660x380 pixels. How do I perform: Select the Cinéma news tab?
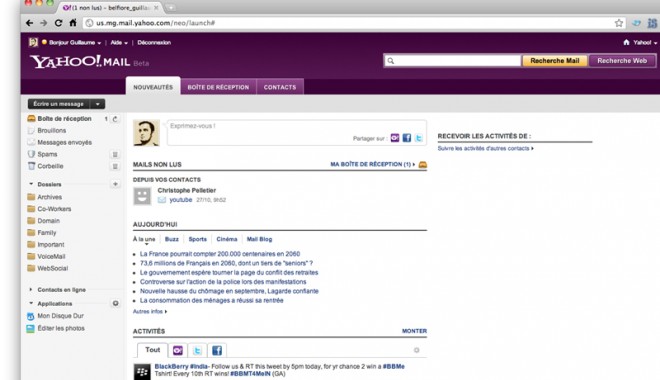click(227, 239)
